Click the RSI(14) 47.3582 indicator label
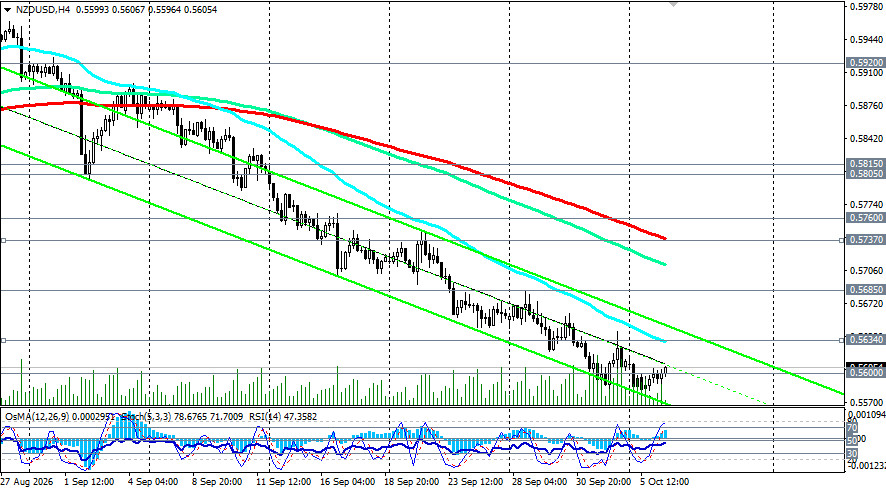The image size is (886, 490). point(281,417)
